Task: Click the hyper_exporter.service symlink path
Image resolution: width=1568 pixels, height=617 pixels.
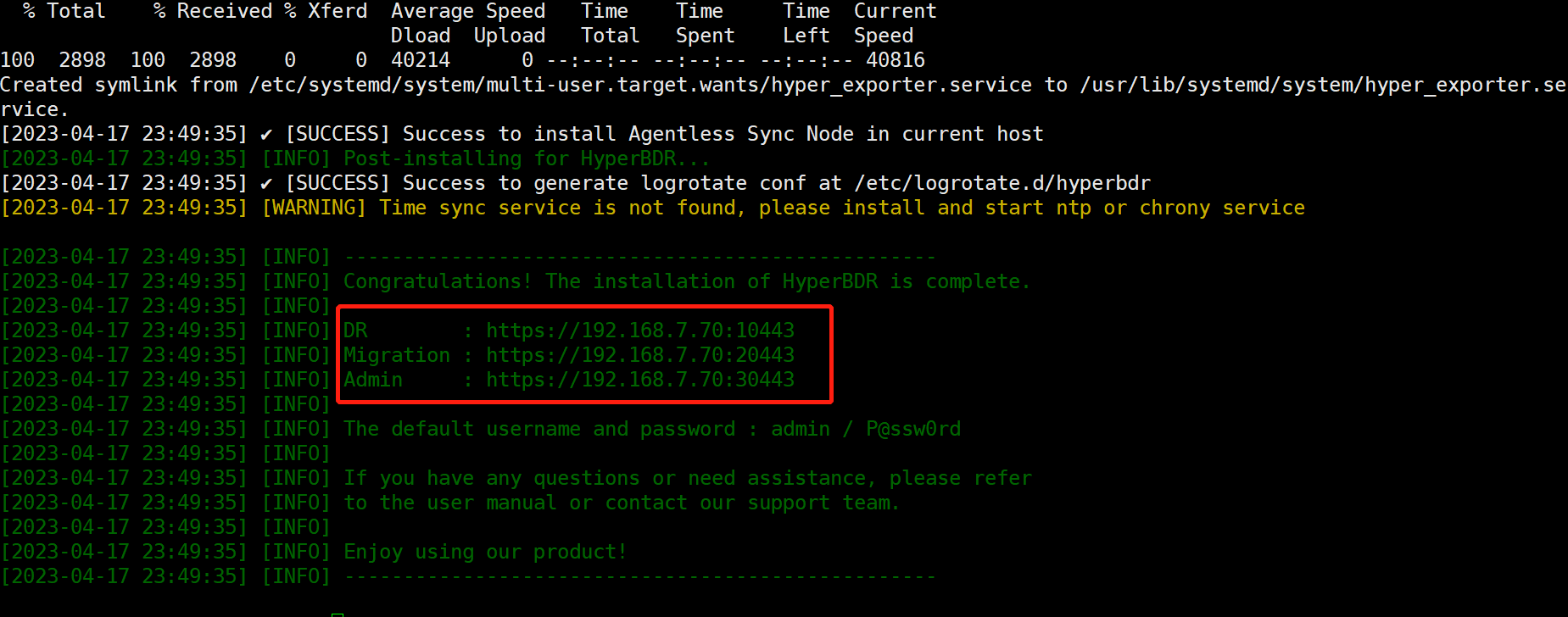Action: (640, 85)
